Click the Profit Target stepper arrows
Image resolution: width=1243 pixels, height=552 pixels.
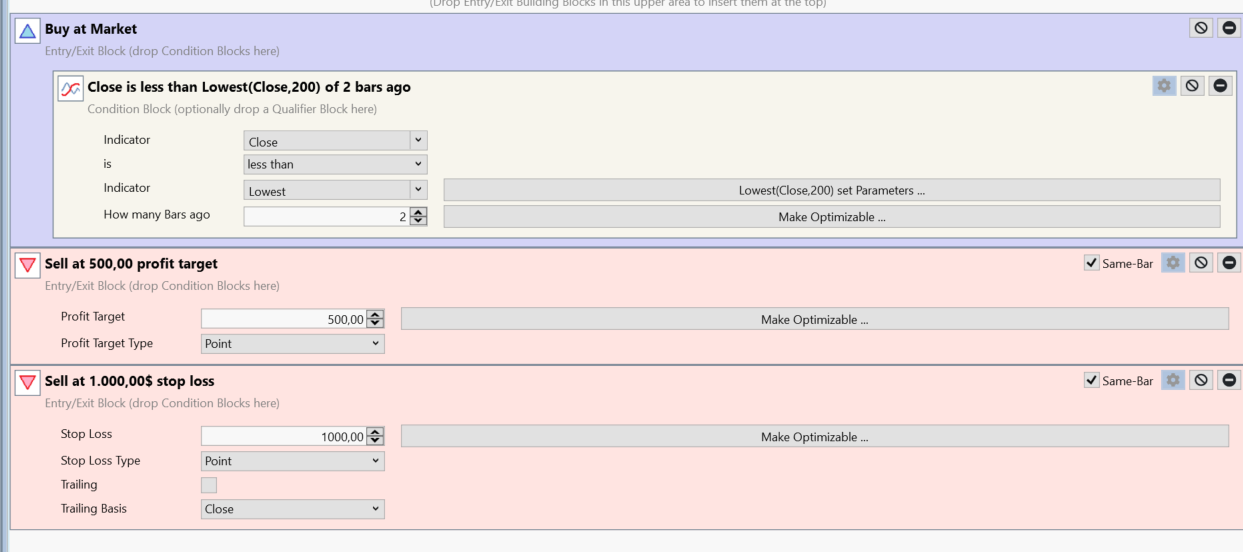click(x=376, y=320)
